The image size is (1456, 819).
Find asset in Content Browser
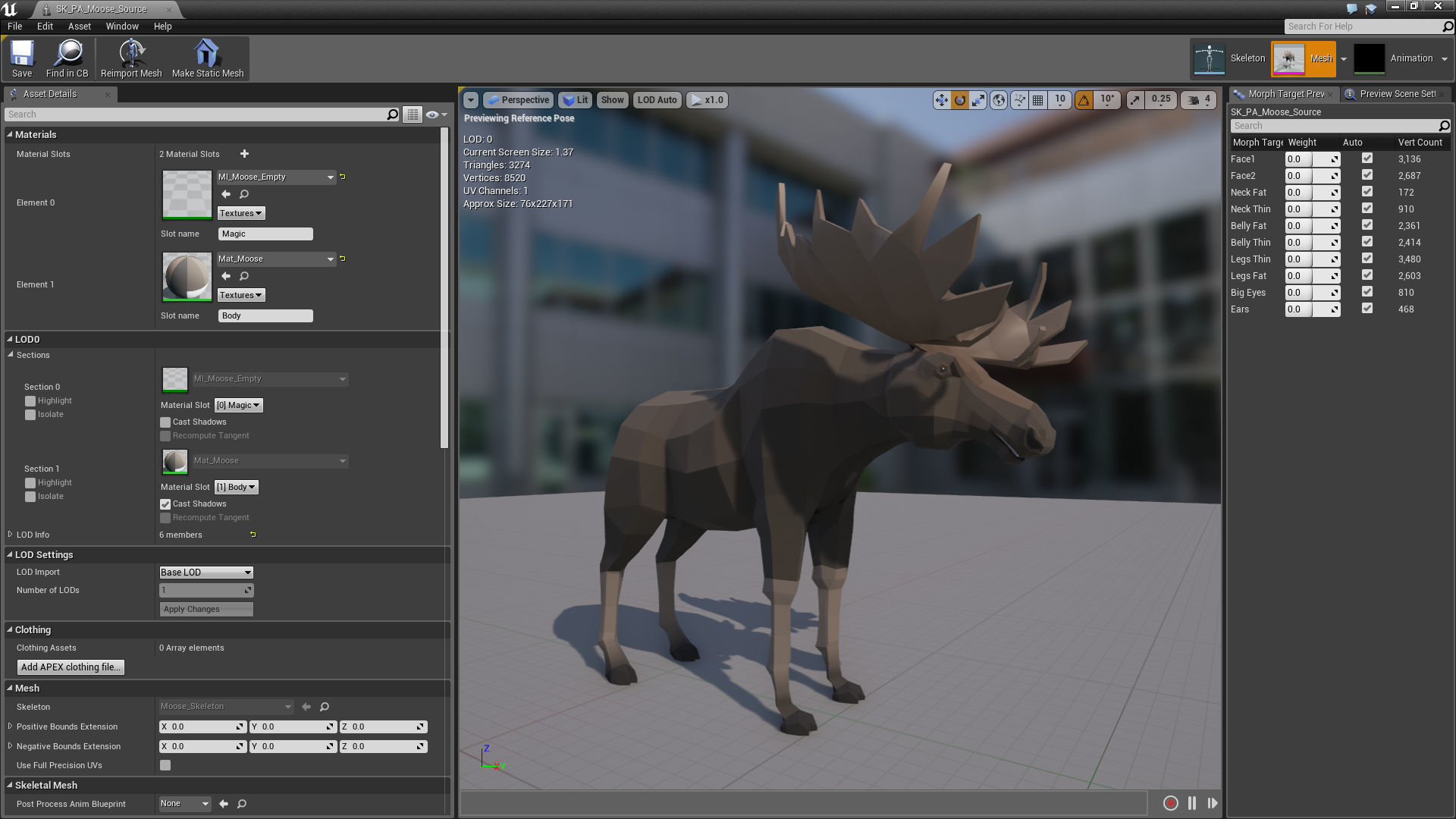point(67,58)
